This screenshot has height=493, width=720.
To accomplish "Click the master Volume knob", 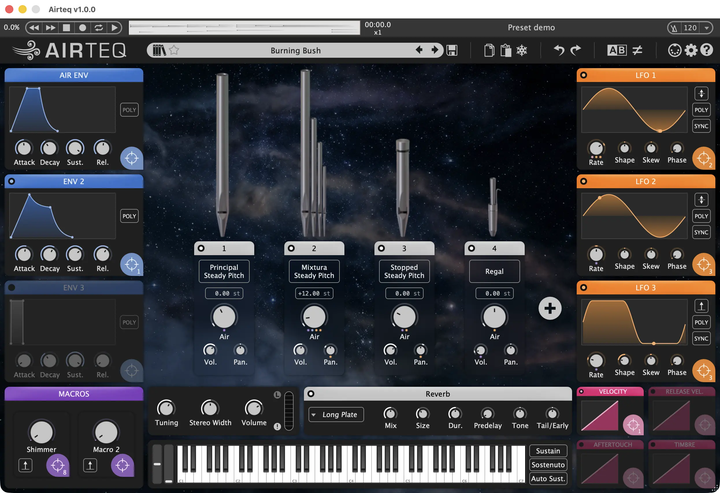I will 253,408.
